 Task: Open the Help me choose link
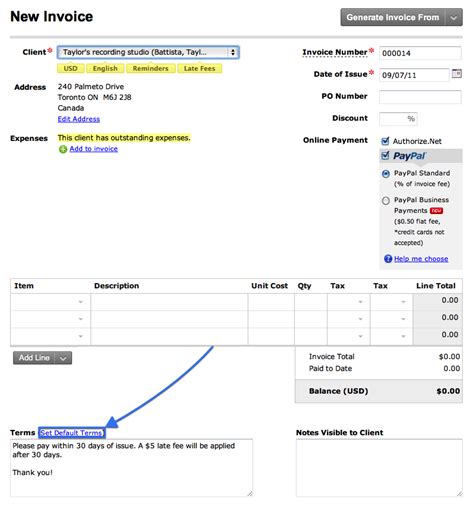421,259
